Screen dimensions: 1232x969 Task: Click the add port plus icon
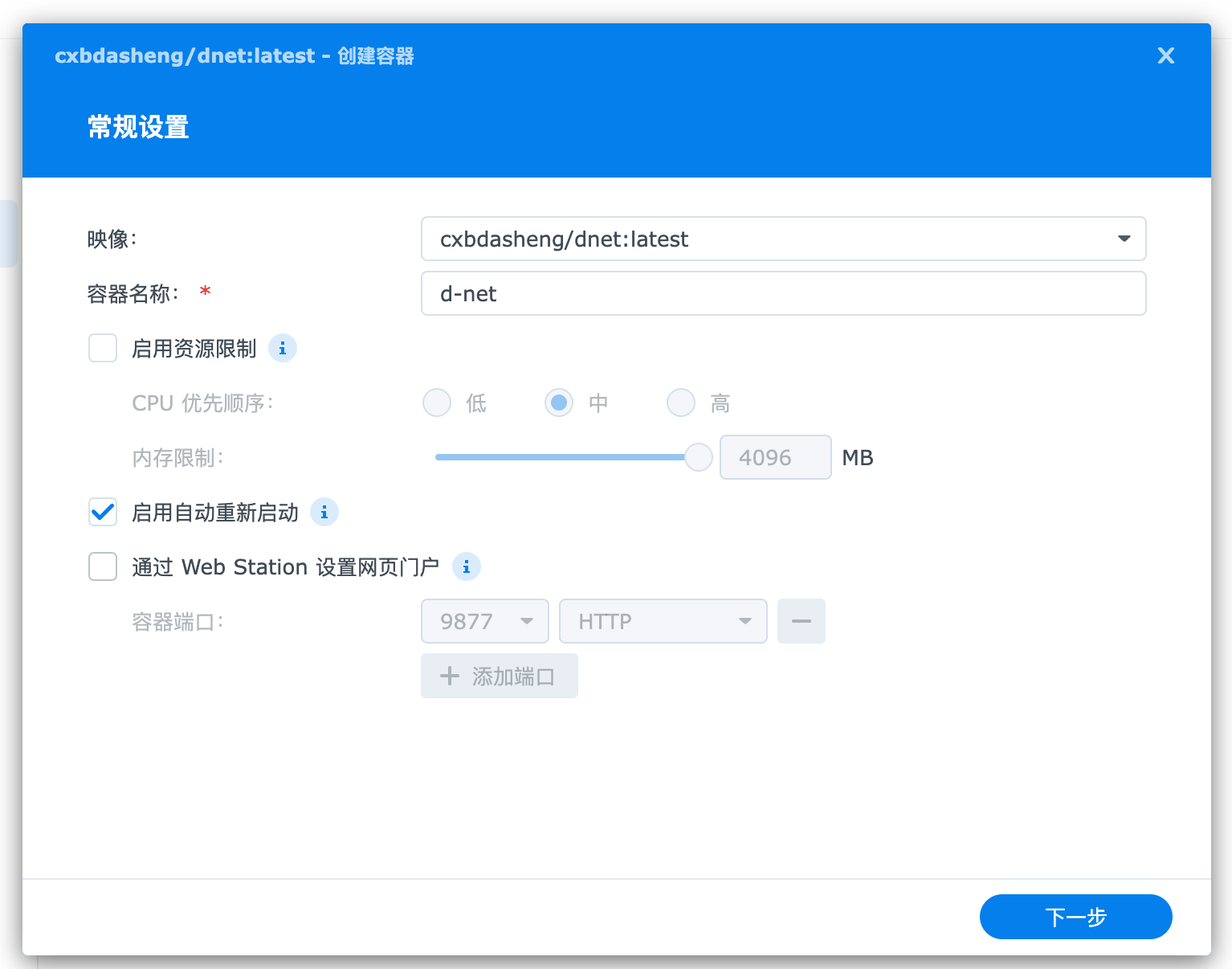point(449,676)
